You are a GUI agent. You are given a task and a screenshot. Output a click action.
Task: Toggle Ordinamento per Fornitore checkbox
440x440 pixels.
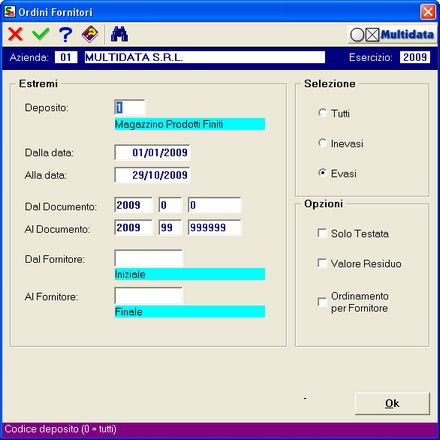[x=322, y=302]
